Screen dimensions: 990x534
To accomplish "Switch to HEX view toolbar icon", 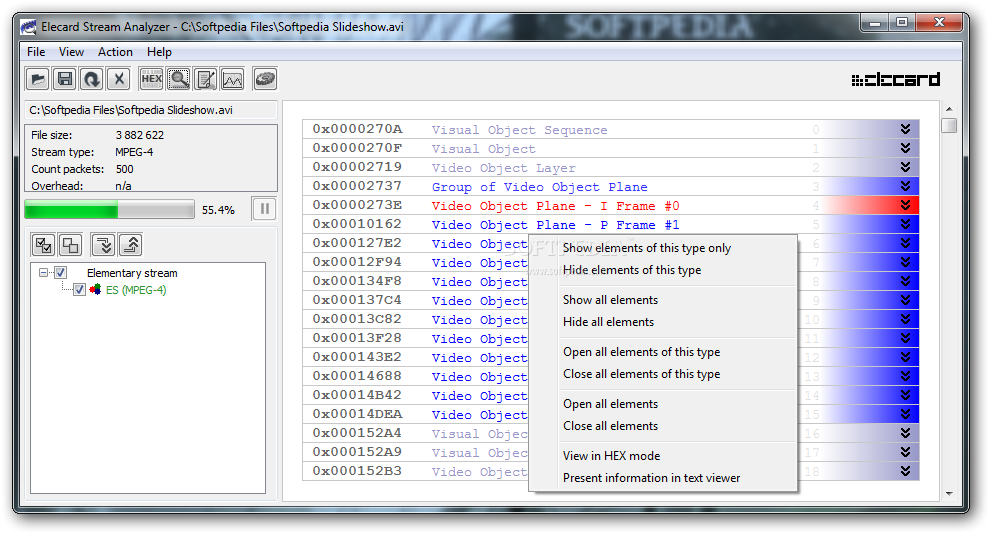I will point(152,80).
